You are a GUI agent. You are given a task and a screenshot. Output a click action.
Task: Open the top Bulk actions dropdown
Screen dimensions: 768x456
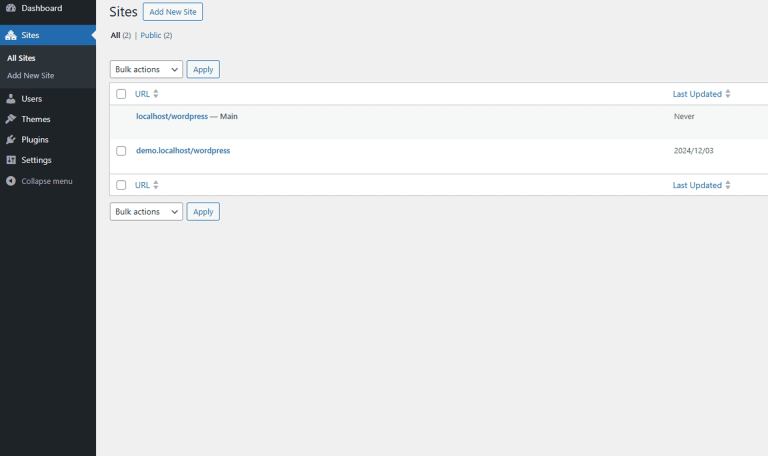pos(146,70)
